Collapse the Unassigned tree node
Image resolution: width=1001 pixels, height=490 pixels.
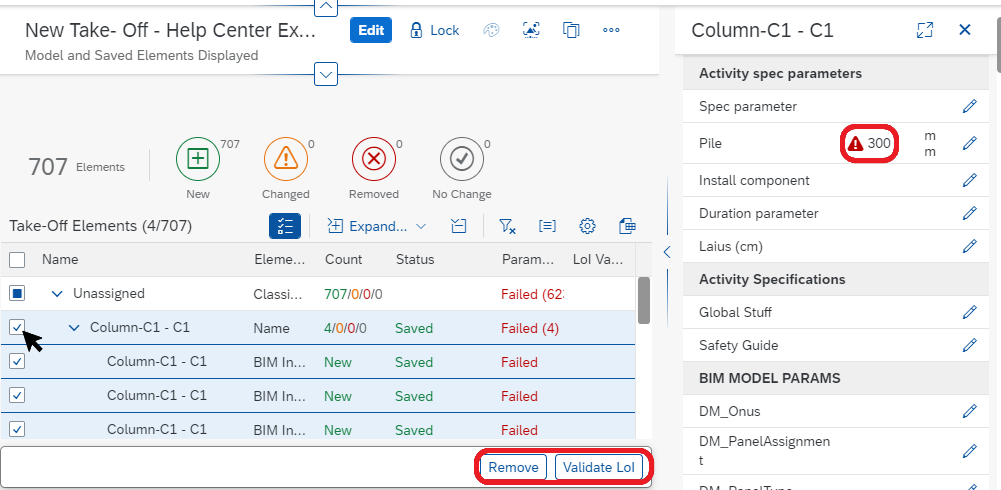pyautogui.click(x=57, y=293)
